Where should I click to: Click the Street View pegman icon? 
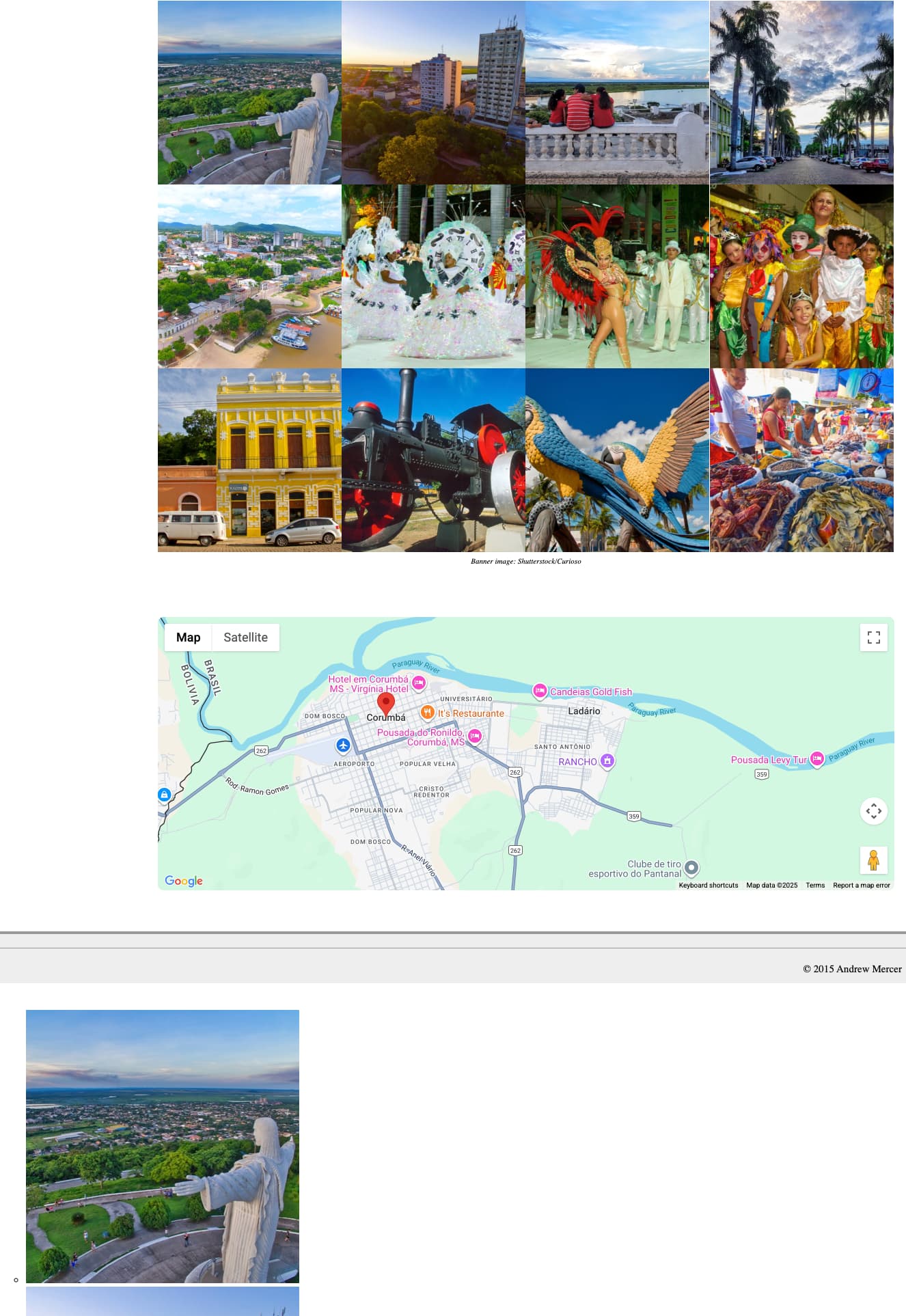(x=873, y=860)
